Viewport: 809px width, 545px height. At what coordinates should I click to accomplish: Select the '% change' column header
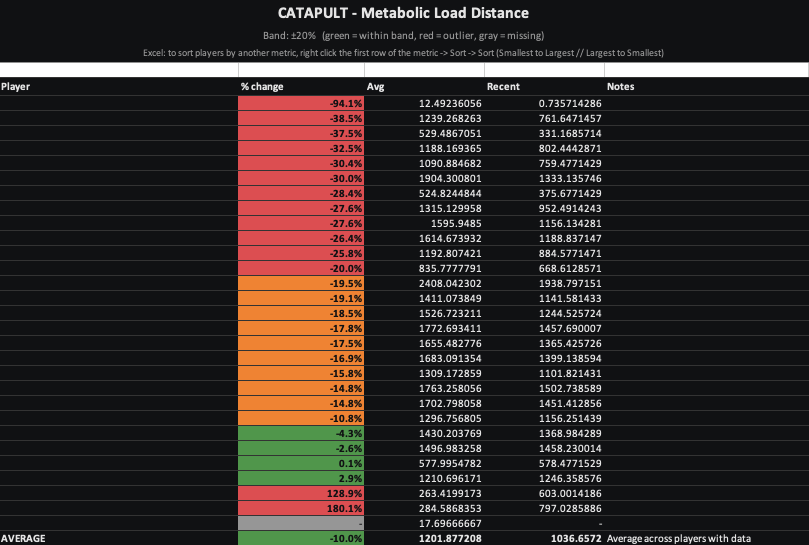[x=262, y=87]
